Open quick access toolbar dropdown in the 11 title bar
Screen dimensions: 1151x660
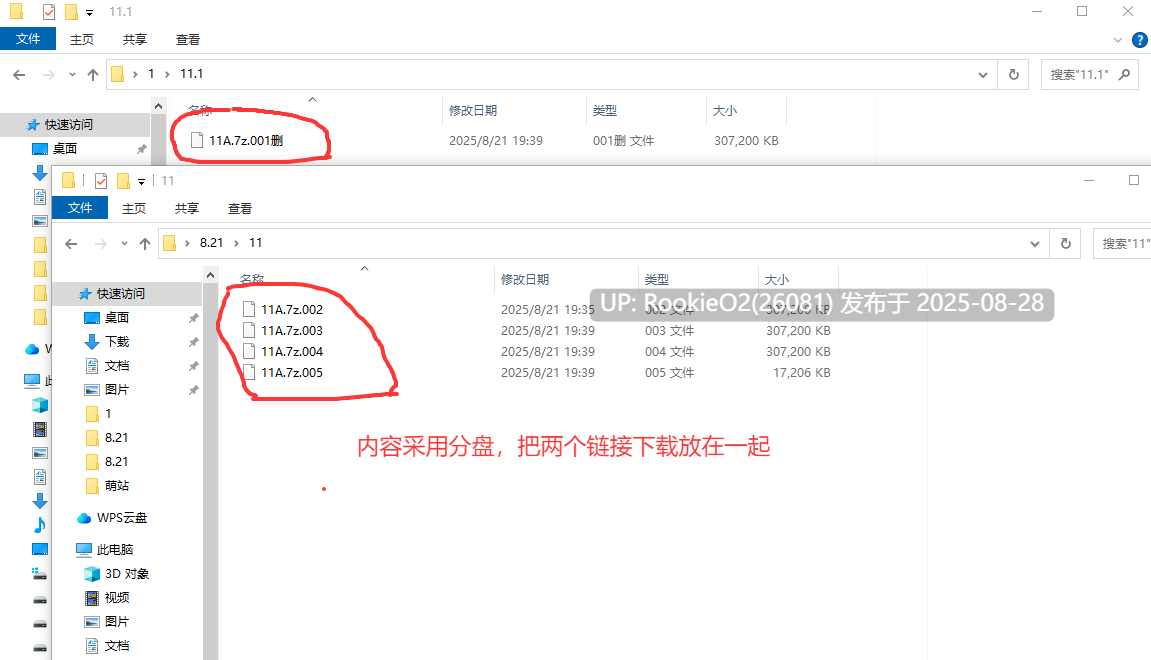click(142, 181)
